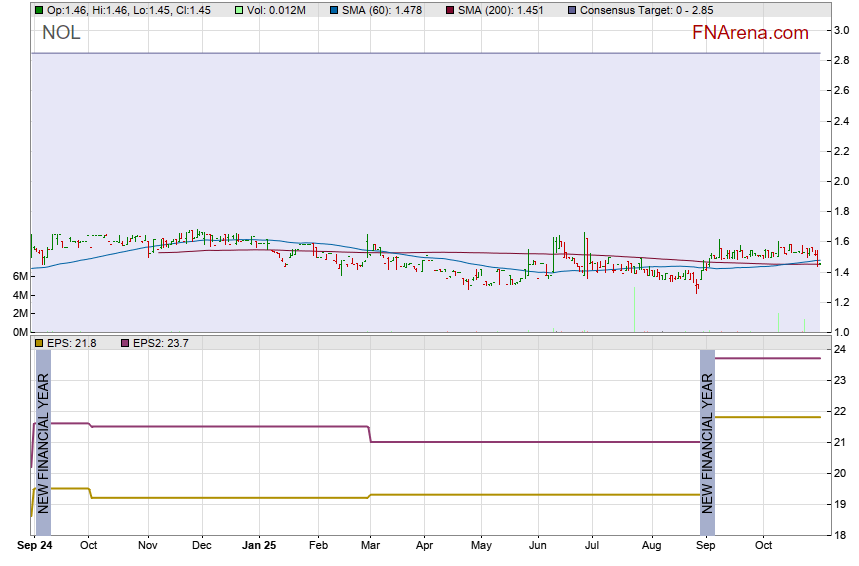The height and width of the screenshot is (566, 859).
Task: Open the FNArena.com watermark link
Action: pyautogui.click(x=750, y=33)
